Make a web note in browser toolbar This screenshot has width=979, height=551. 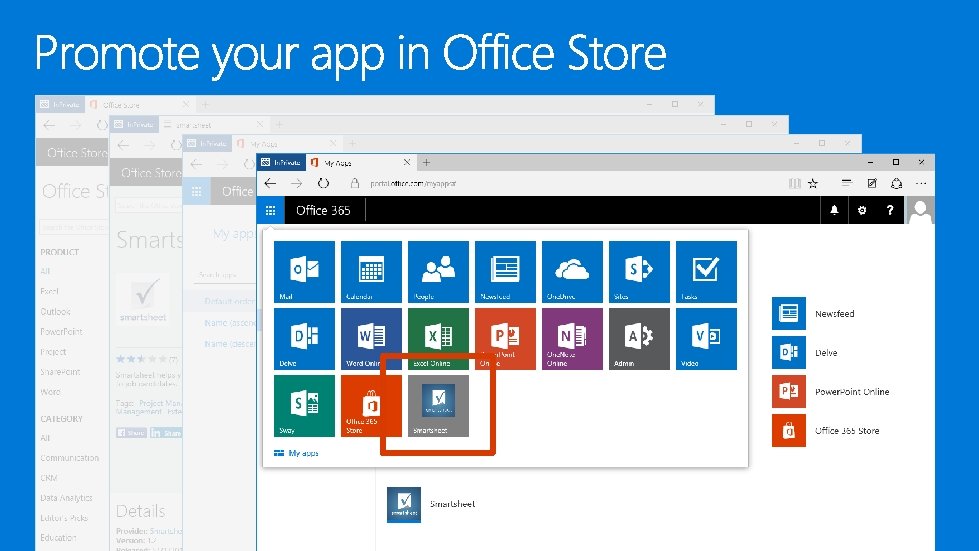(872, 183)
